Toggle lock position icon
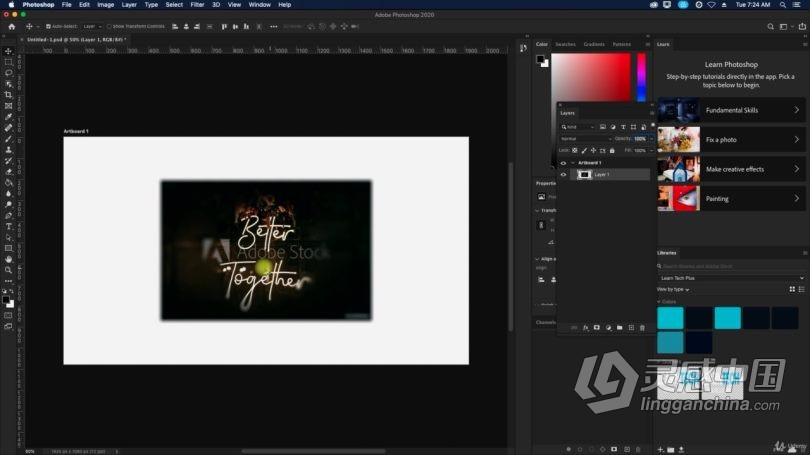Image resolution: width=810 pixels, height=455 pixels. (x=593, y=150)
